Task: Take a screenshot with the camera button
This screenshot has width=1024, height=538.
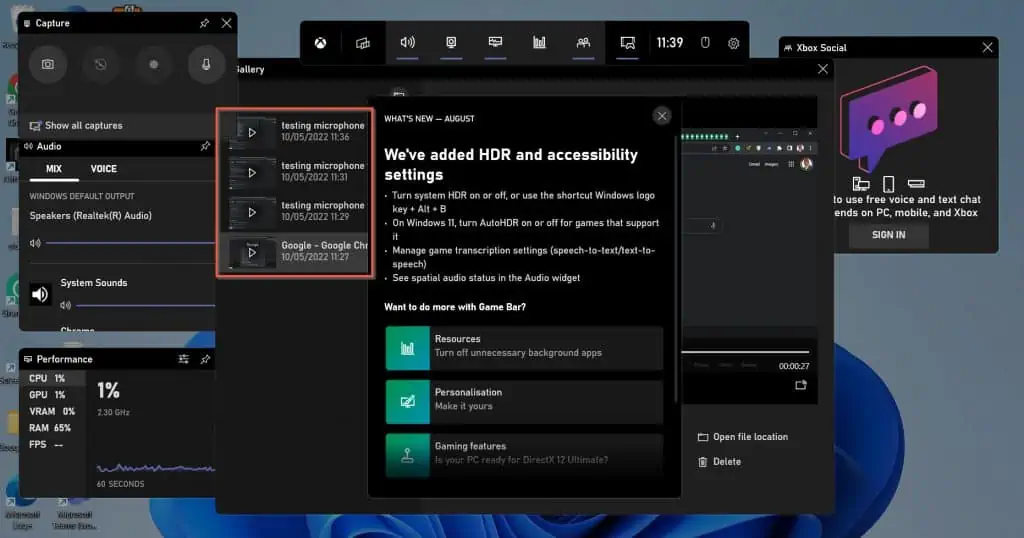Action: (x=47, y=64)
